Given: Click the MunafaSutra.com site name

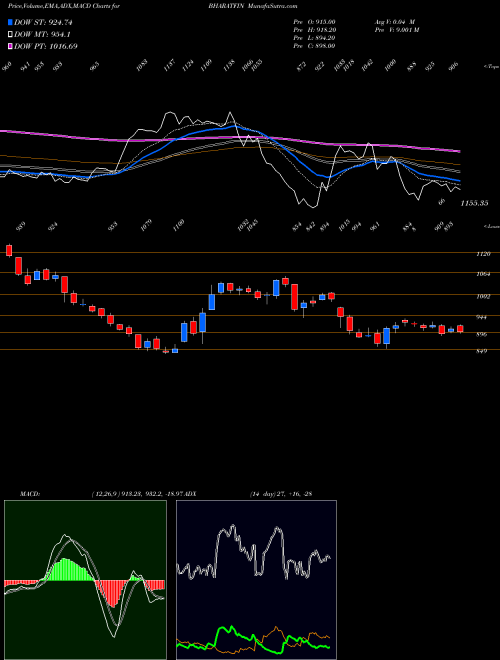Looking at the screenshot, I should click(x=273, y=6).
